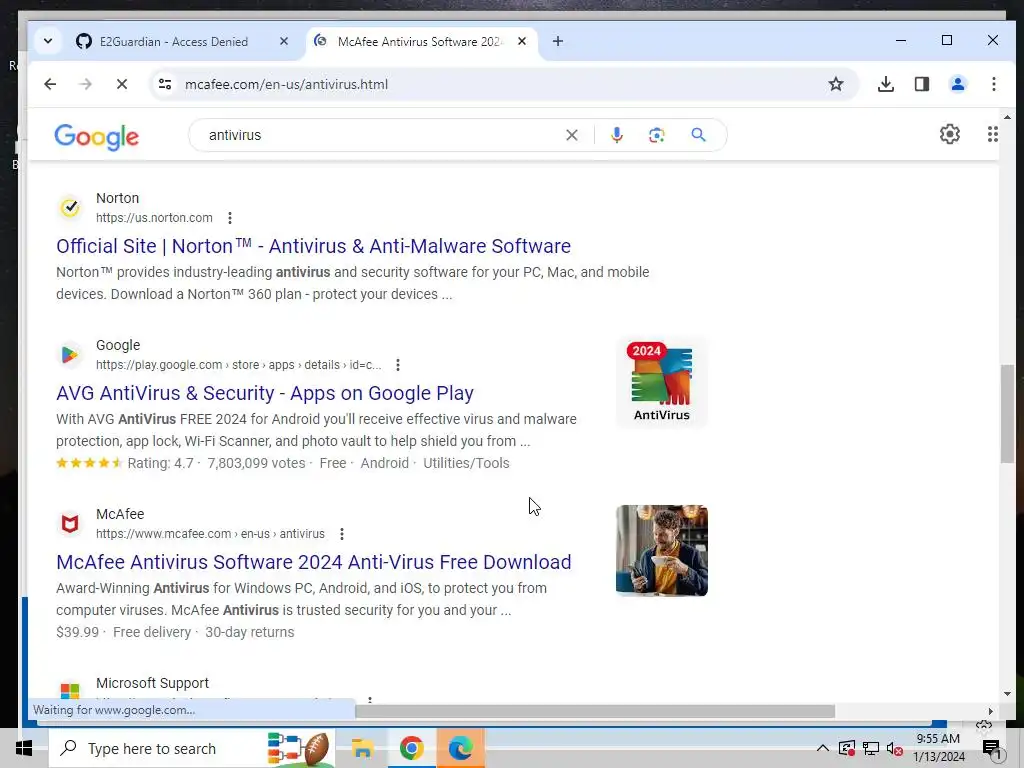Image resolution: width=1024 pixels, height=768 pixels.
Task: Switch to E2Guardian - Access Denied tab
Action: click(x=173, y=41)
